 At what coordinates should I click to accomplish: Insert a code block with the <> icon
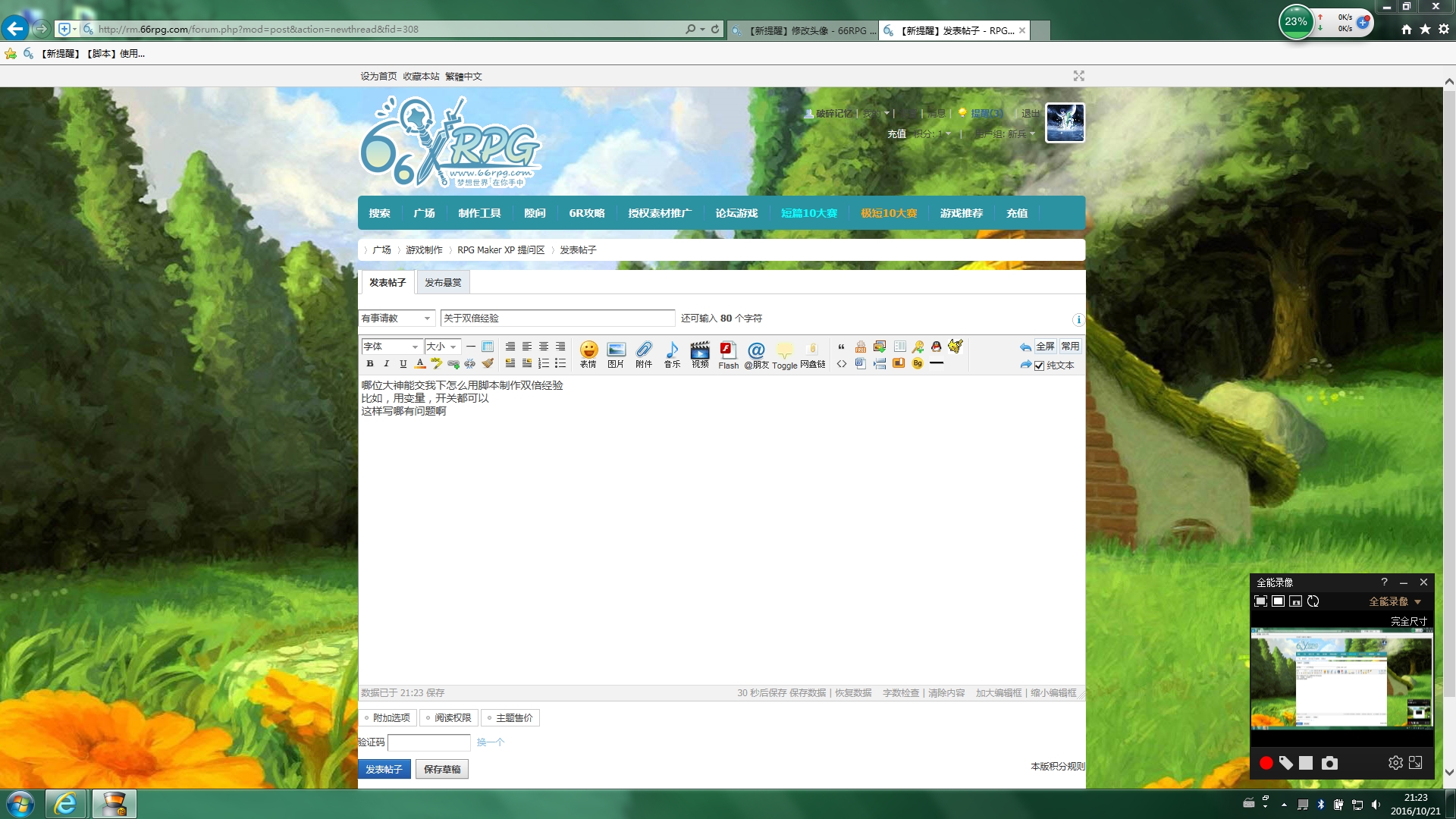click(x=842, y=364)
